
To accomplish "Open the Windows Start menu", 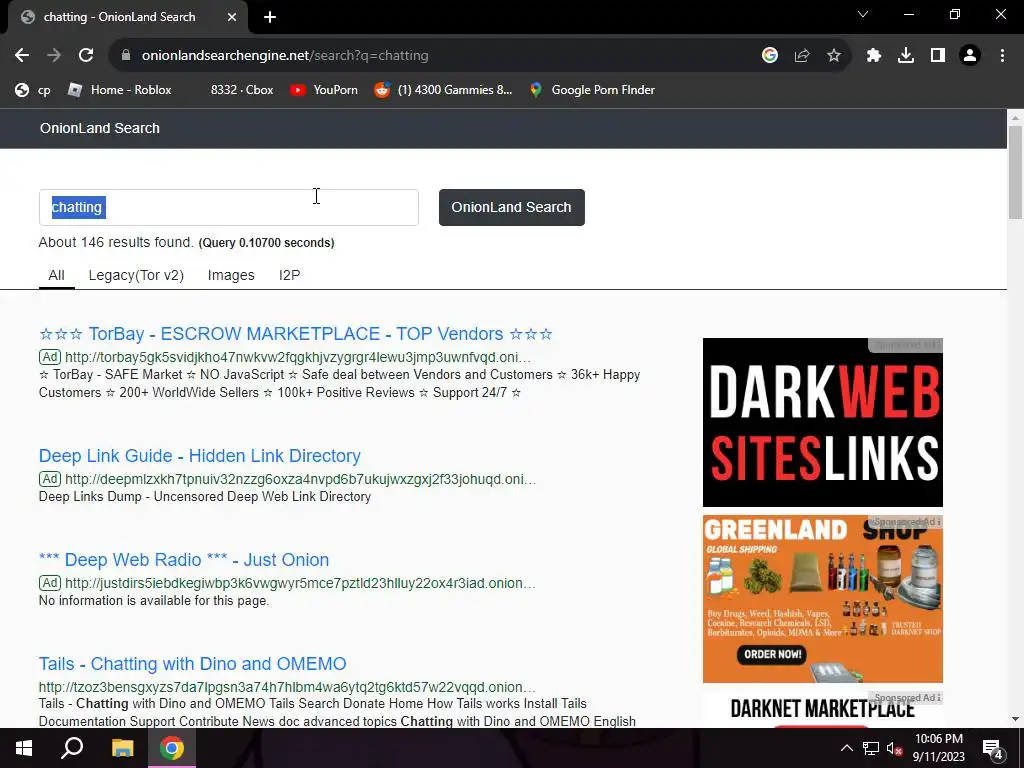I will [24, 748].
